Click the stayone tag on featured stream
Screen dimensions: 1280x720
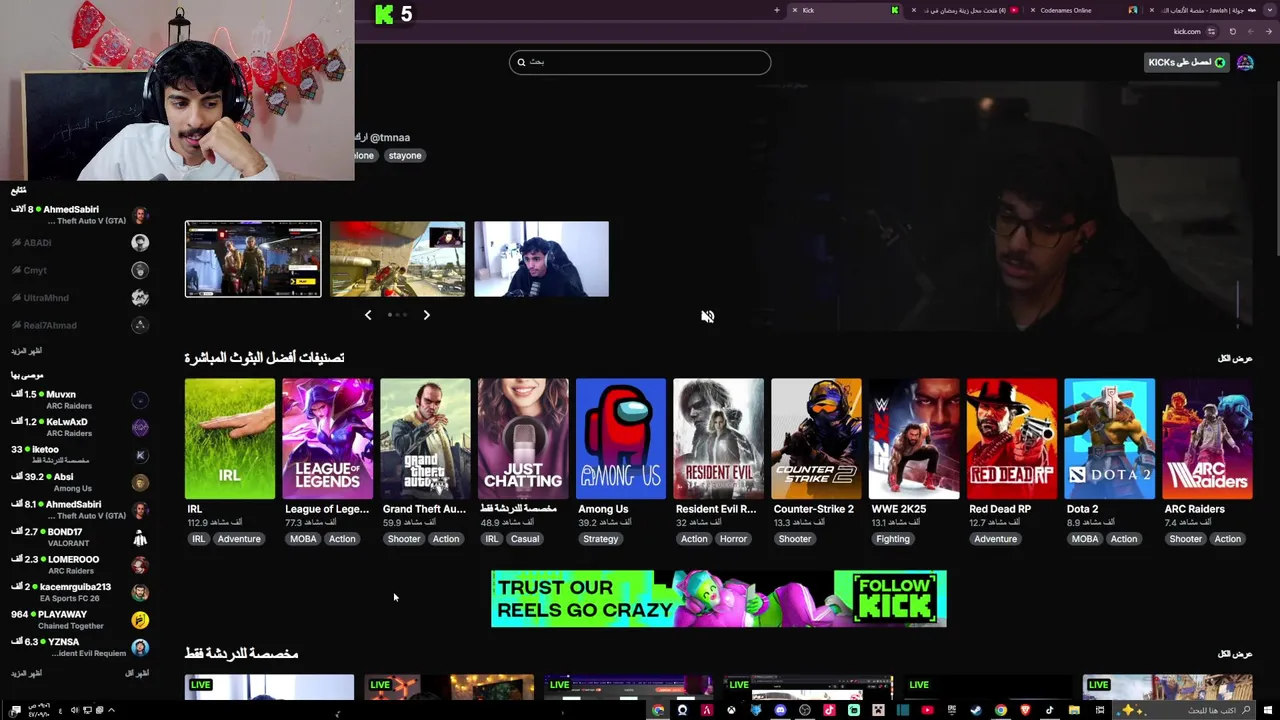405,155
